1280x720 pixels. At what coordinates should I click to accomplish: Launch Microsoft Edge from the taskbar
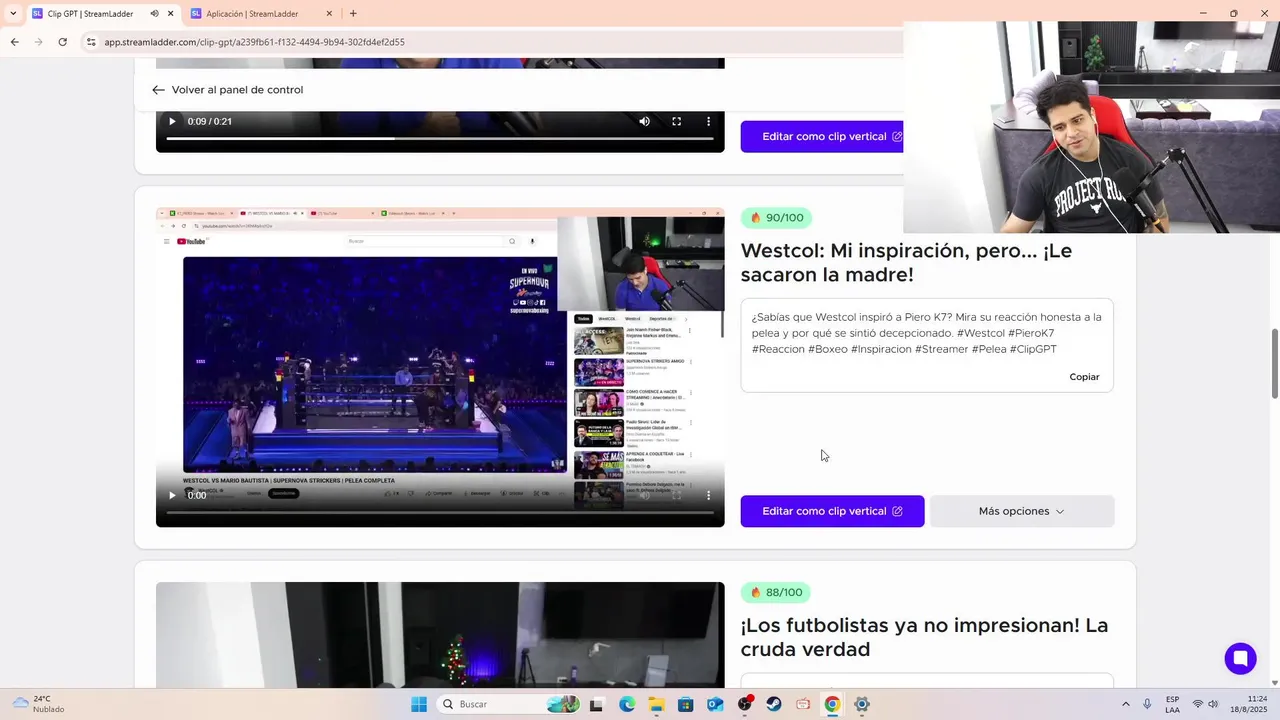coord(627,704)
